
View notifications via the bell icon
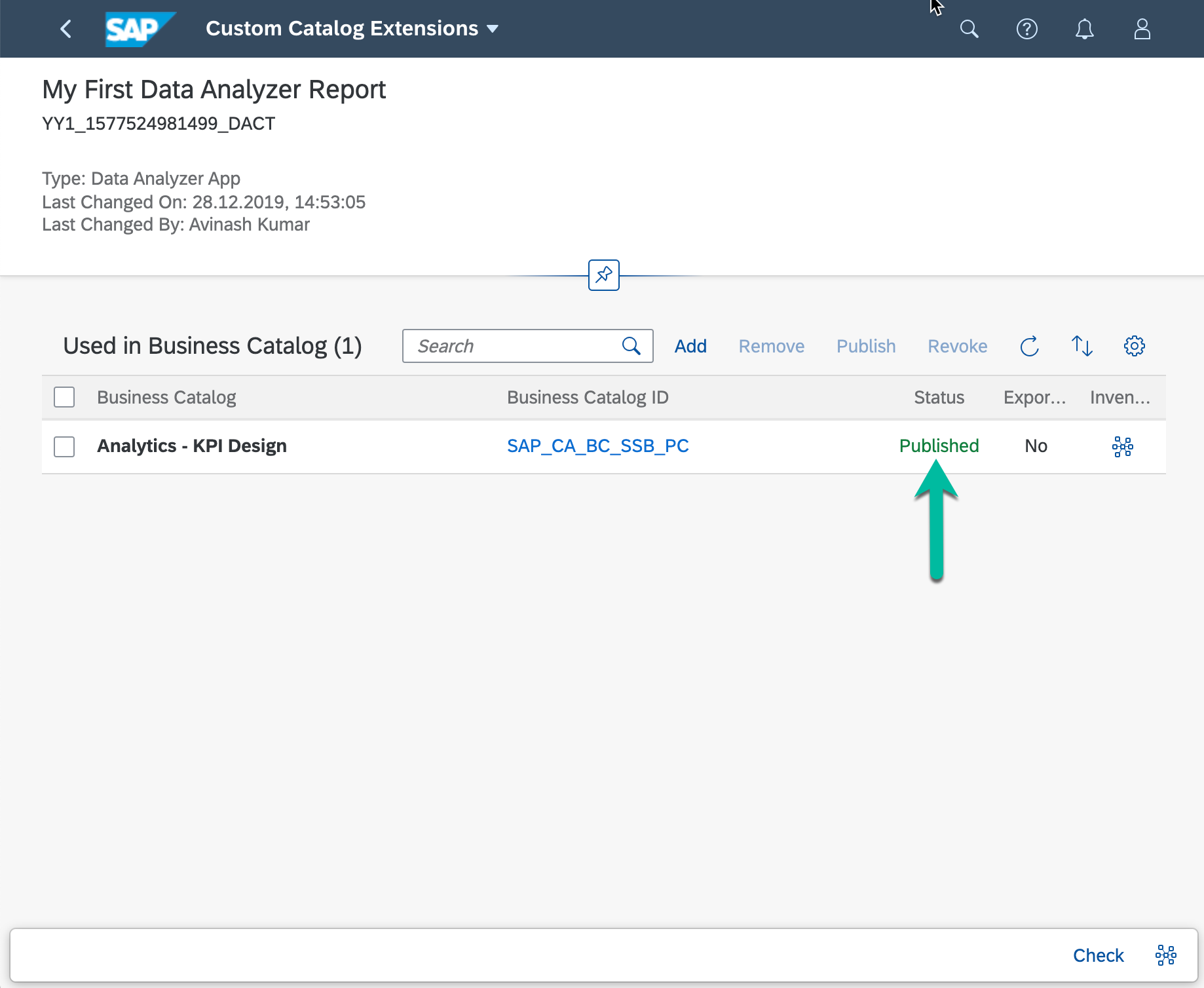click(1085, 29)
